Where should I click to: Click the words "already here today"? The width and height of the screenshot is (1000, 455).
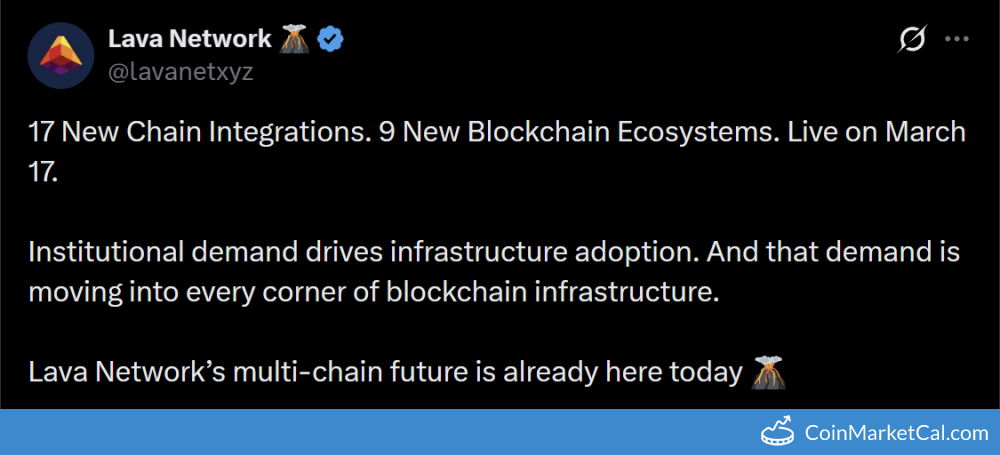pyautogui.click(x=620, y=372)
